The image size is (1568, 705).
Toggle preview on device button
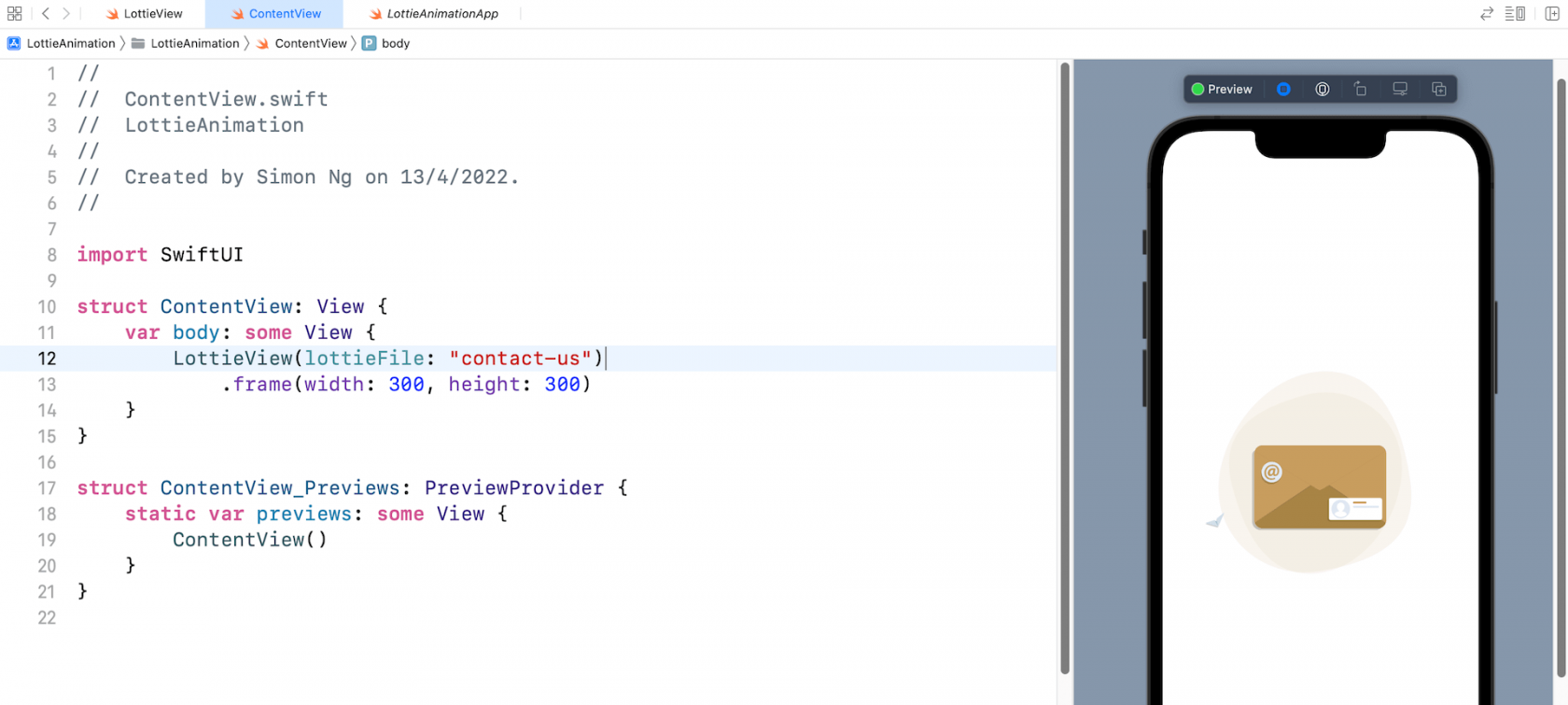pos(1323,90)
